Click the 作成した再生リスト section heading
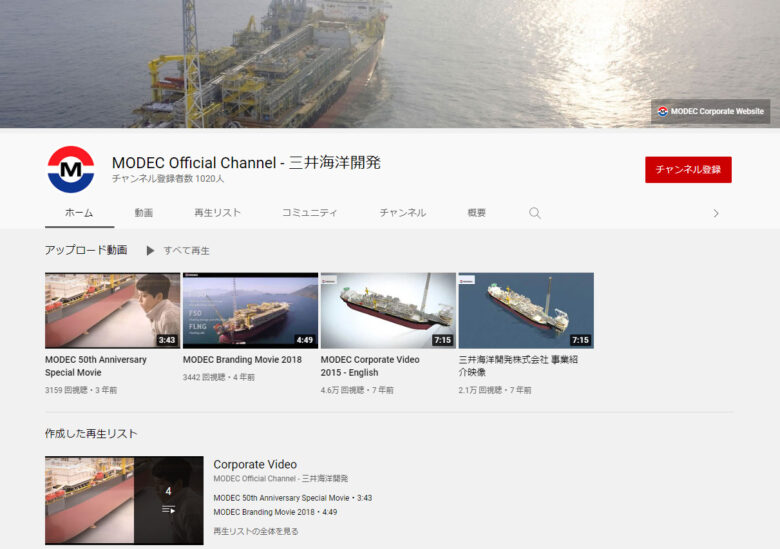Viewport: 780px width, 549px height. pyautogui.click(x=91, y=434)
